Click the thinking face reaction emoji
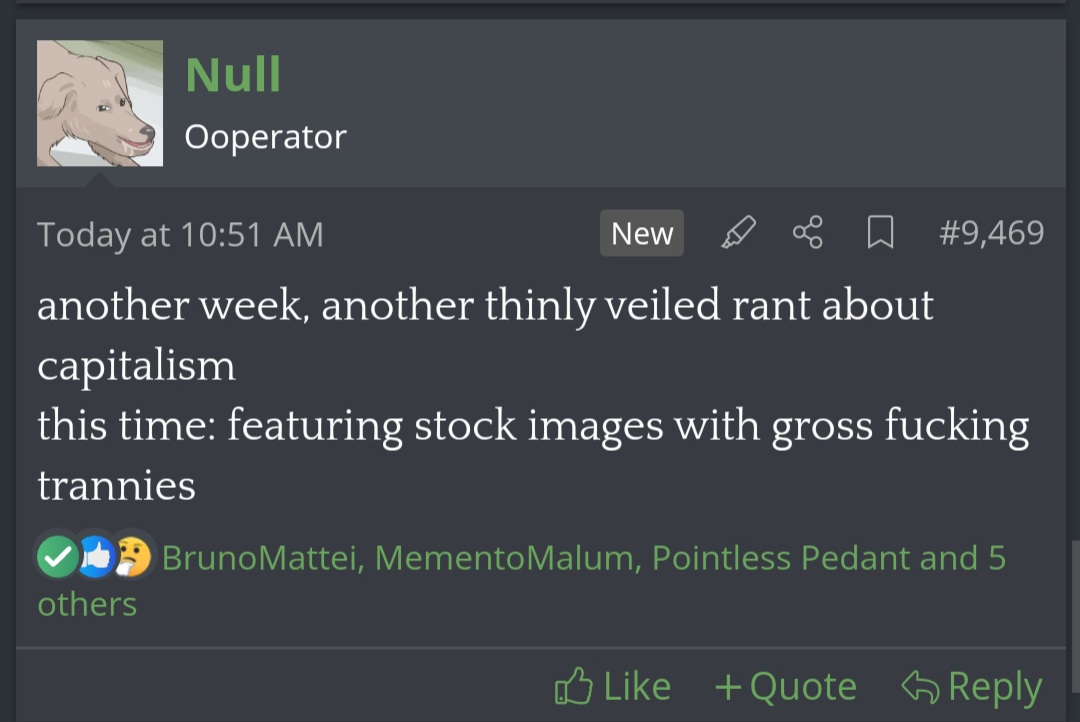 [134, 557]
